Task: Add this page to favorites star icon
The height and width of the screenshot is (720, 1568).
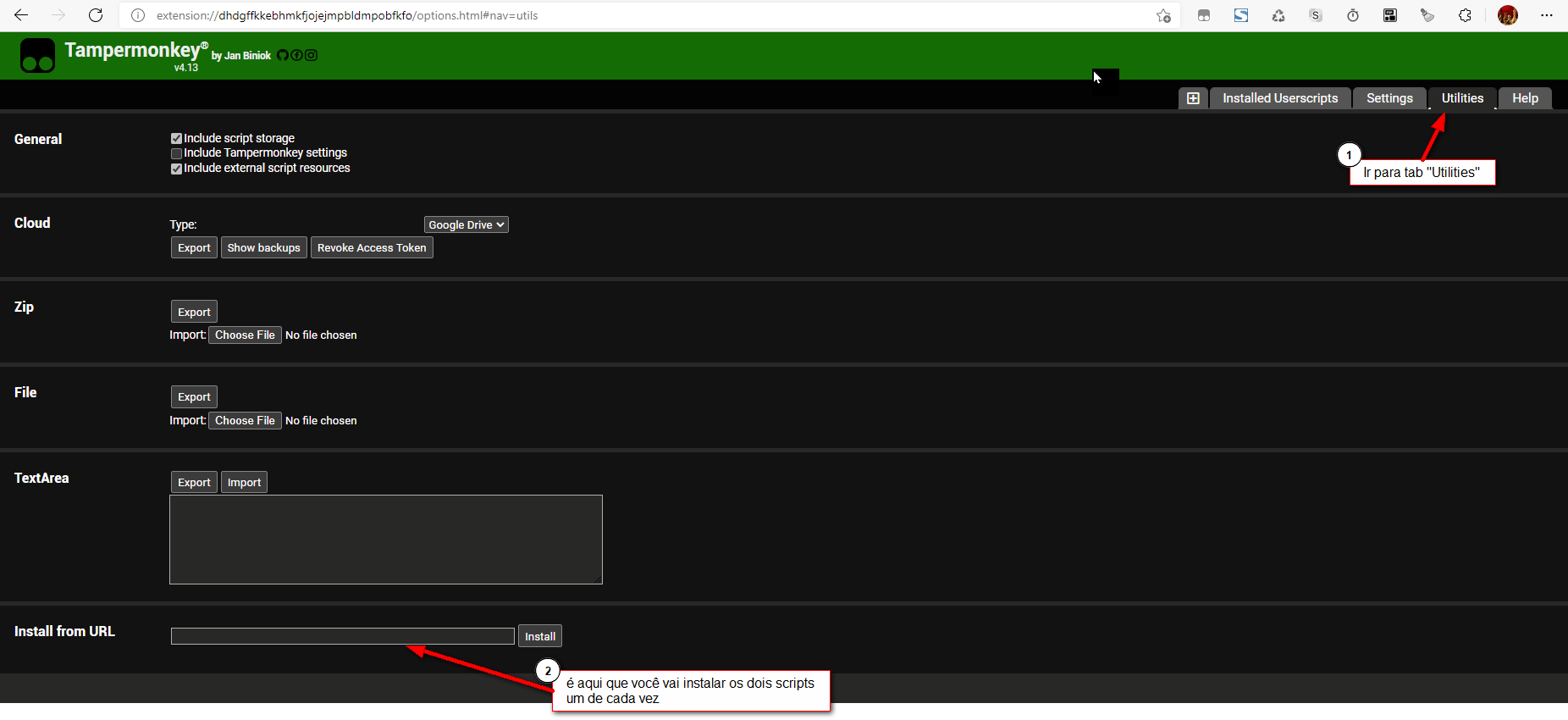Action: 1163,15
